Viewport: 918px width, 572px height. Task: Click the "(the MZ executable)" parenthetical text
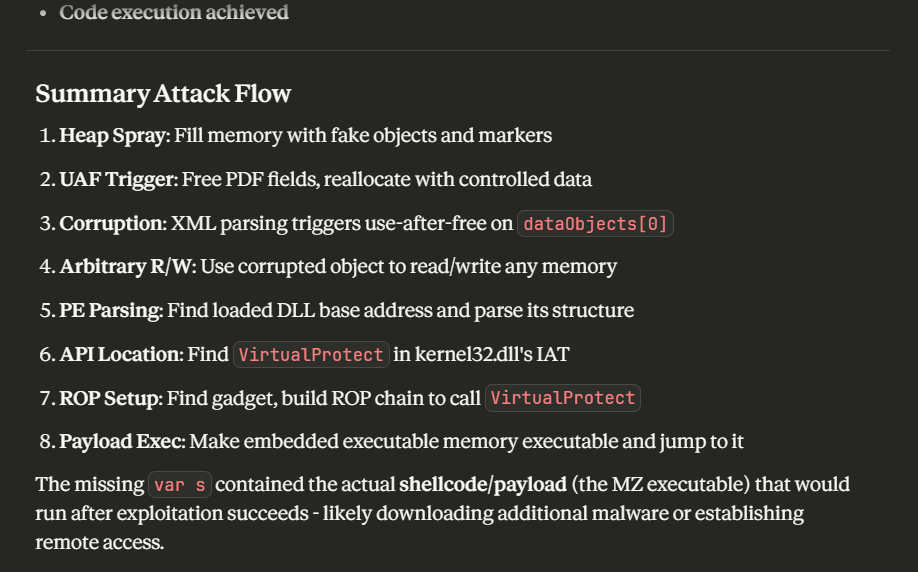(660, 485)
